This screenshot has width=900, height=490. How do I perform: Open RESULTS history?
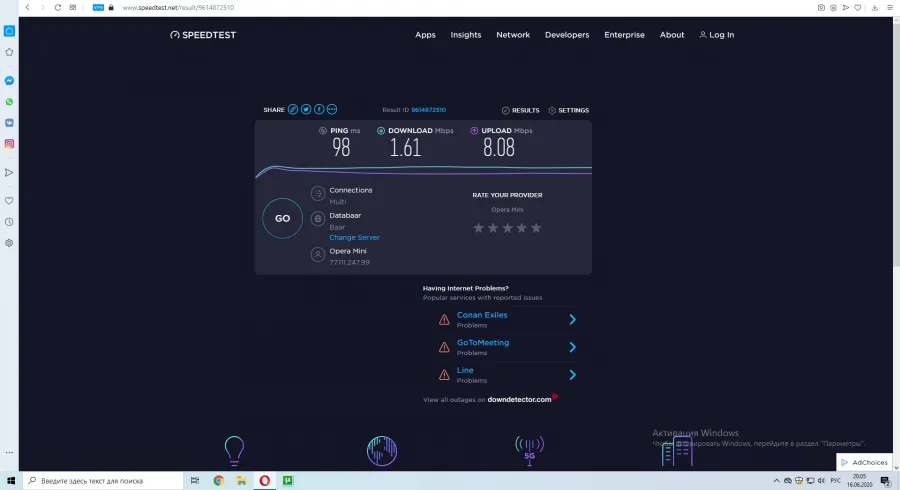pos(521,110)
